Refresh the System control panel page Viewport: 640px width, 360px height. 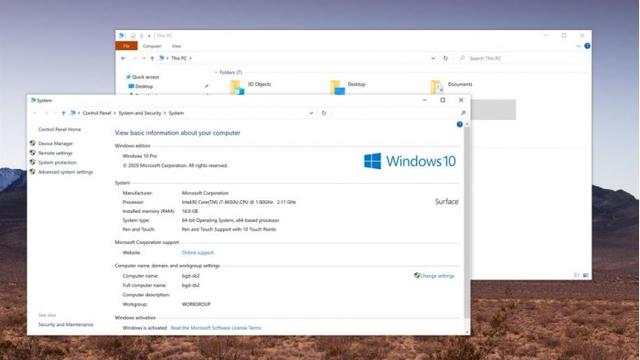(x=324, y=113)
